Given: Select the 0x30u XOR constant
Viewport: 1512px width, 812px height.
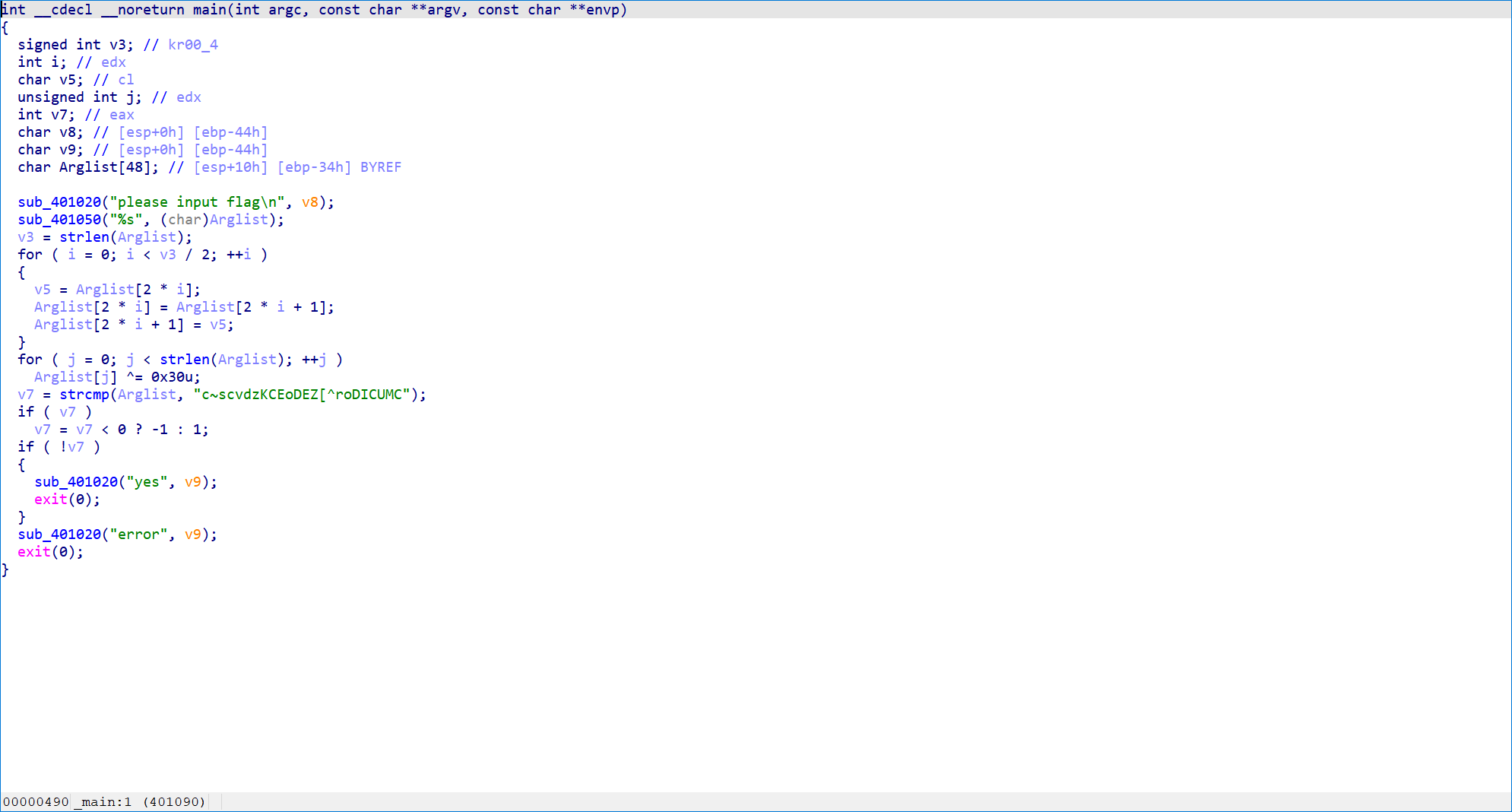Looking at the screenshot, I should coord(172,377).
